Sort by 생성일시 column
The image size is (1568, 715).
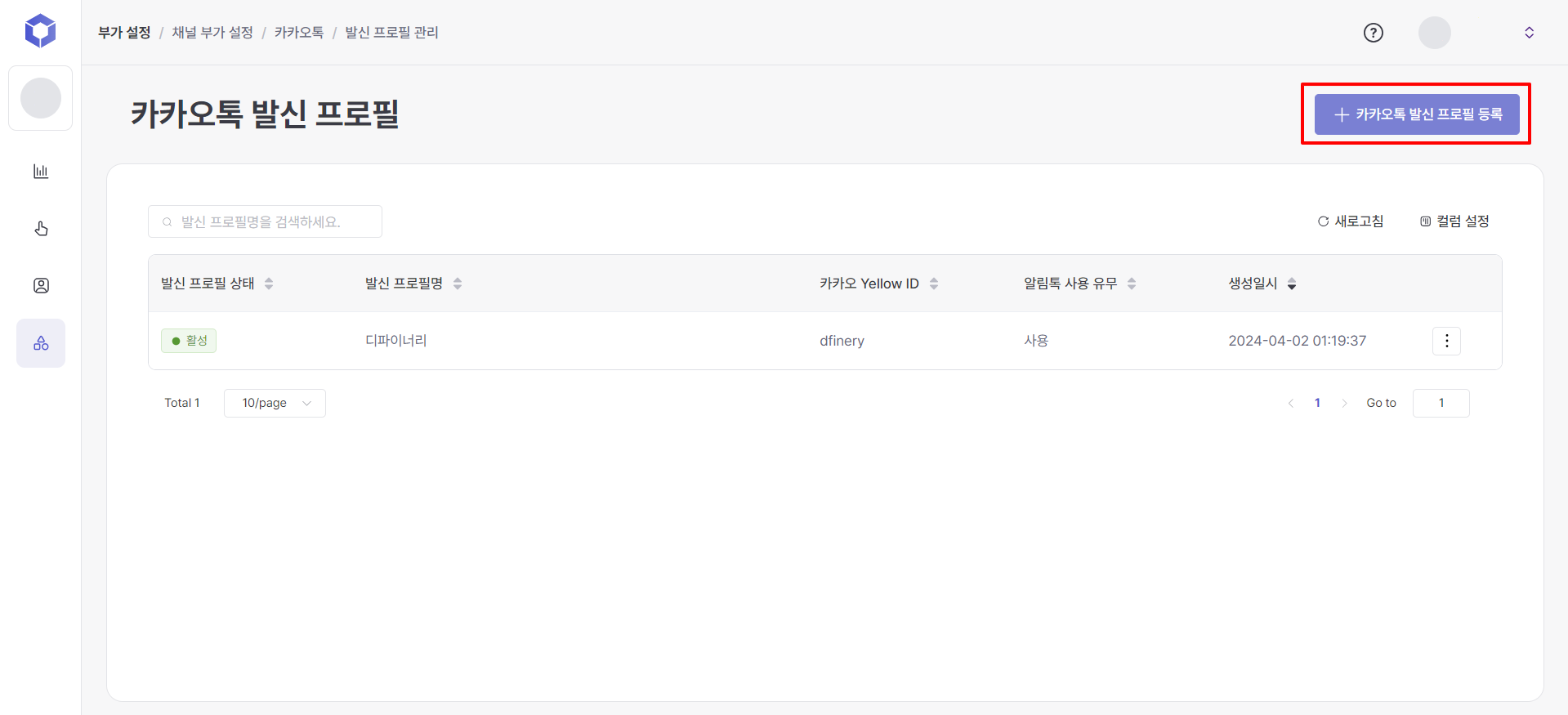(1292, 284)
